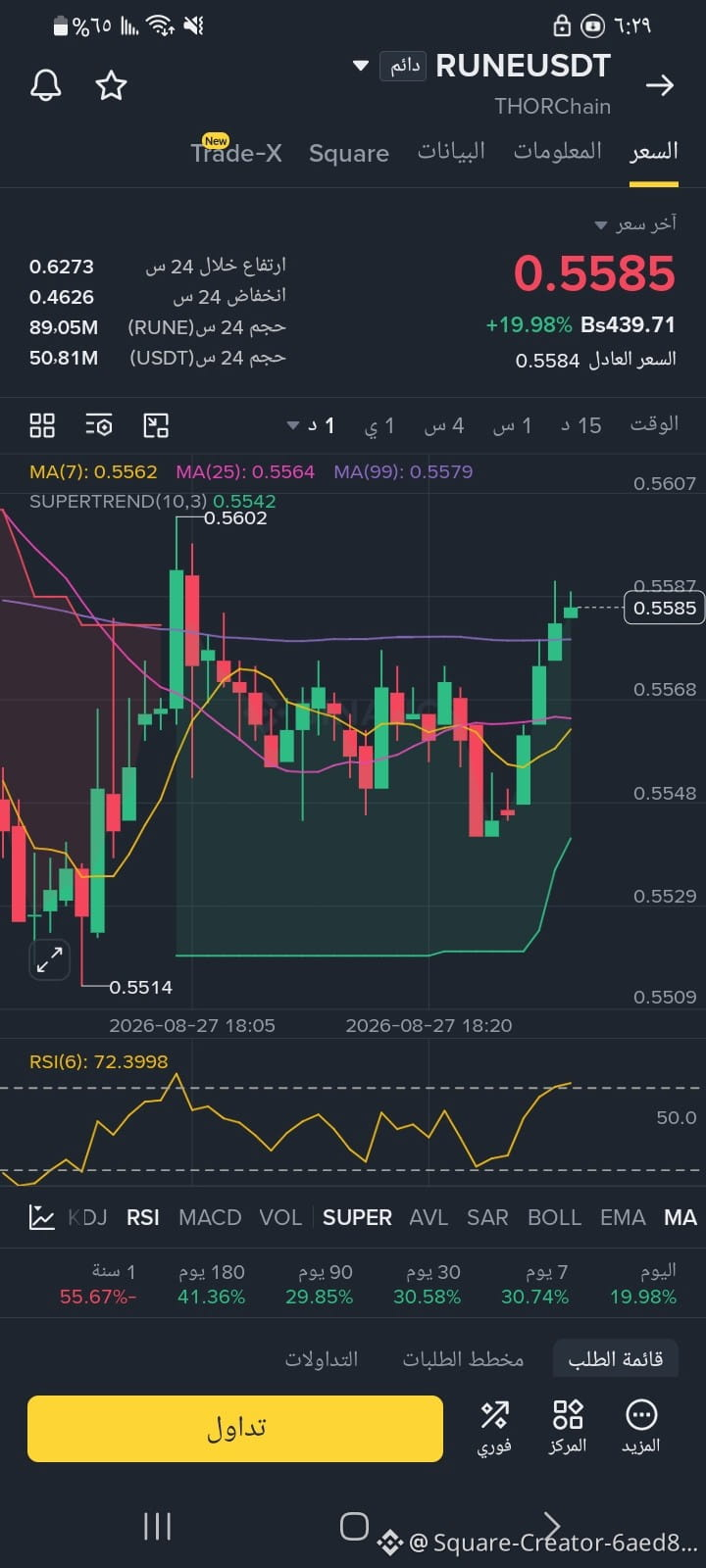706x1568 pixels.
Task: Tap the دائم perpetual label
Action: point(403,66)
